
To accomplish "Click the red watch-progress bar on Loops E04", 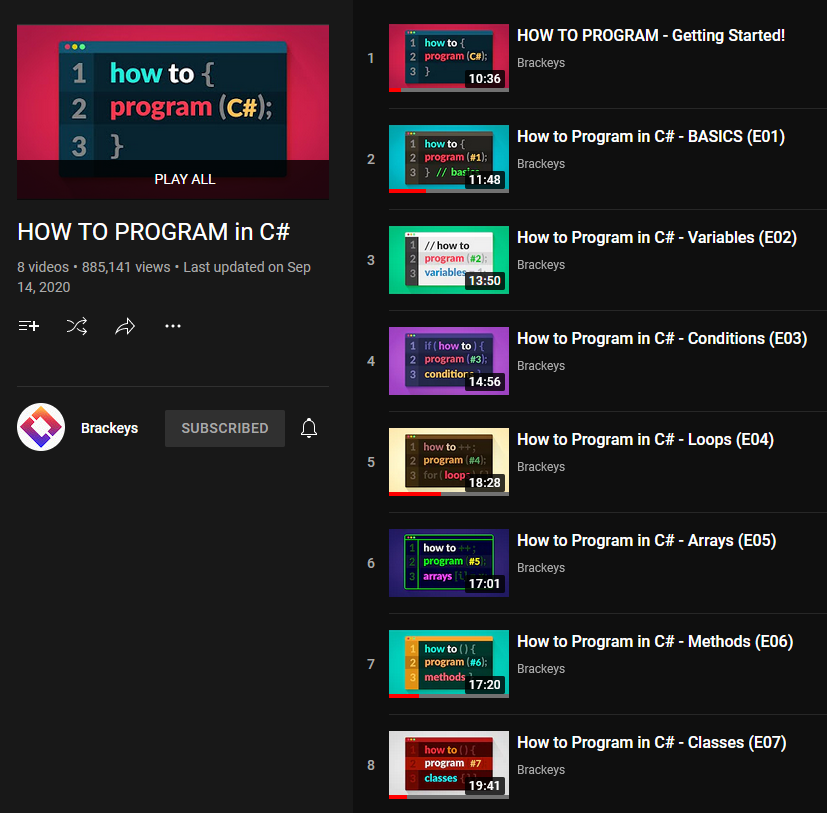I will point(415,494).
